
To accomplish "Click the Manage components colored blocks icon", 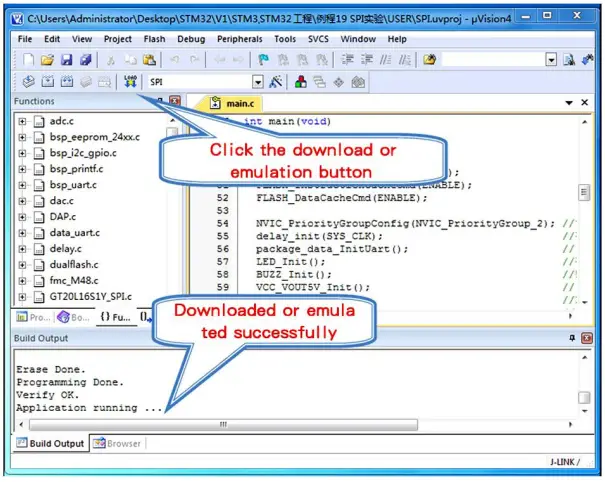I will tap(301, 82).
